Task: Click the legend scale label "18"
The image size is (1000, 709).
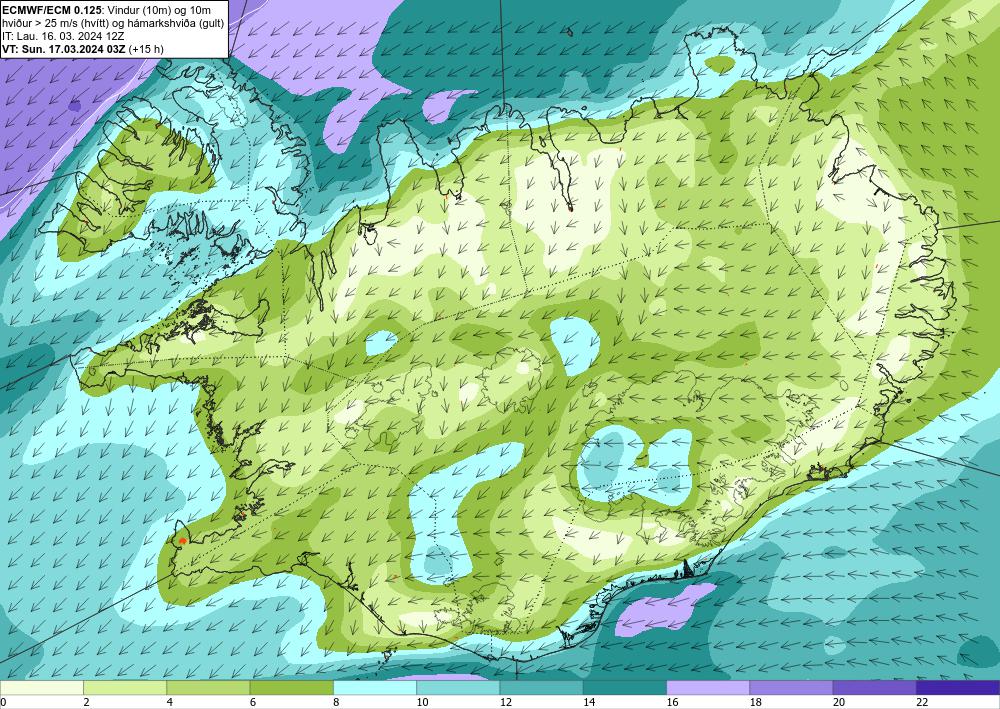Action: click(756, 703)
